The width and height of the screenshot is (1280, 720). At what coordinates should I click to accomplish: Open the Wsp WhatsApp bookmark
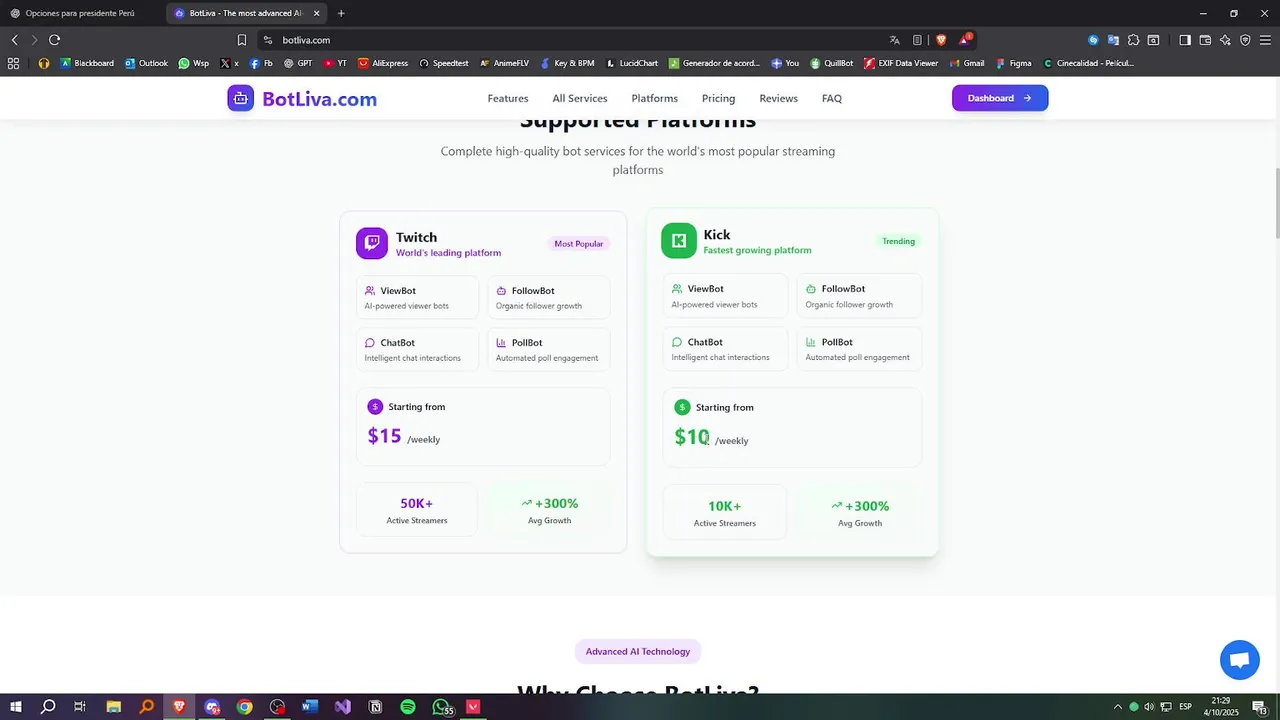[194, 63]
